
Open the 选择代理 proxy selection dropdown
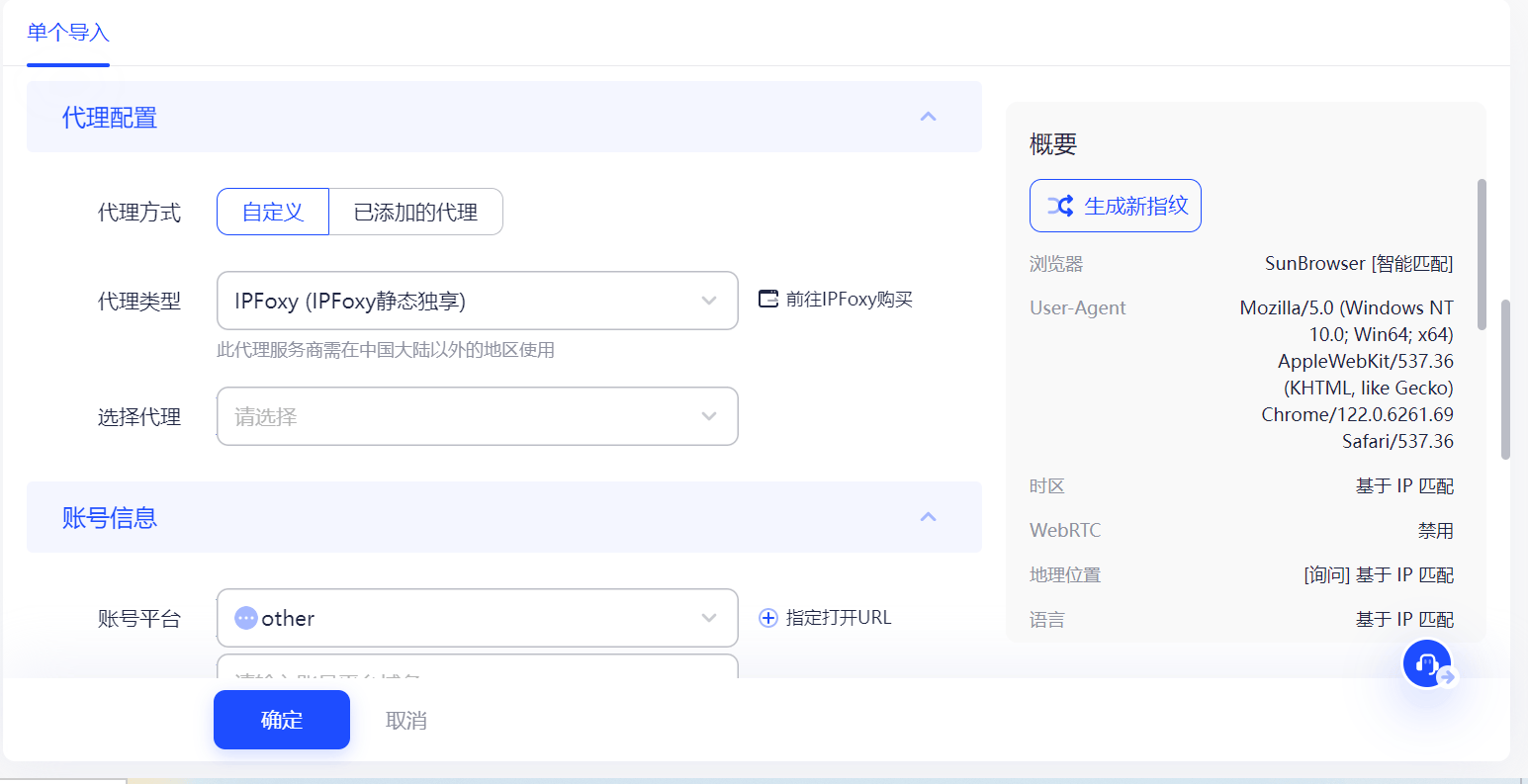click(477, 416)
